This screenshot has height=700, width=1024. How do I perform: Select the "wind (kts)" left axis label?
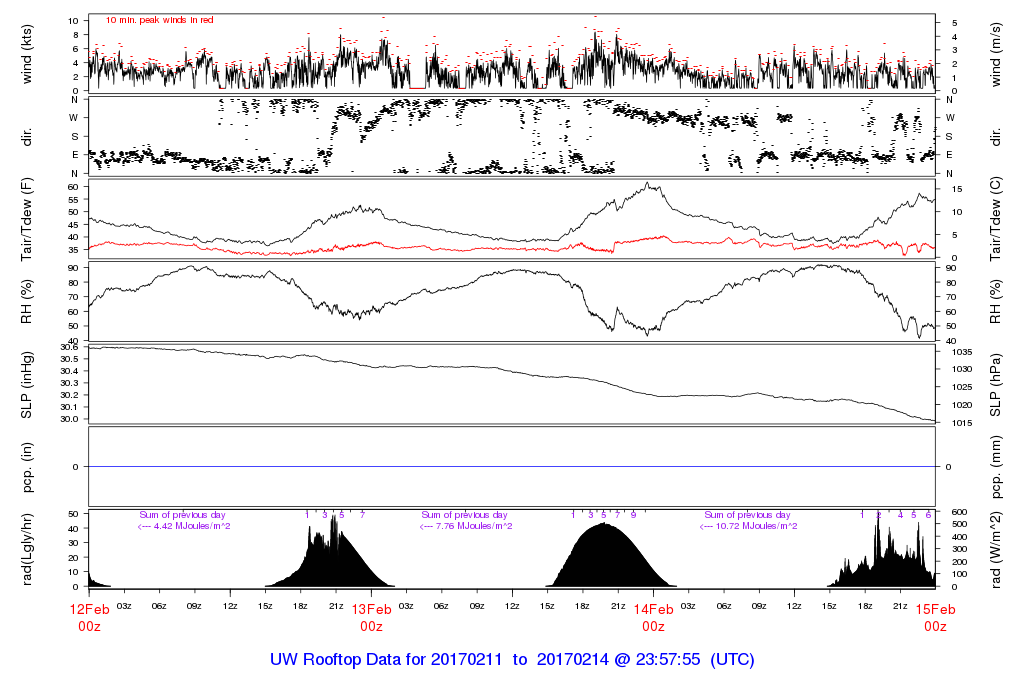pos(27,53)
